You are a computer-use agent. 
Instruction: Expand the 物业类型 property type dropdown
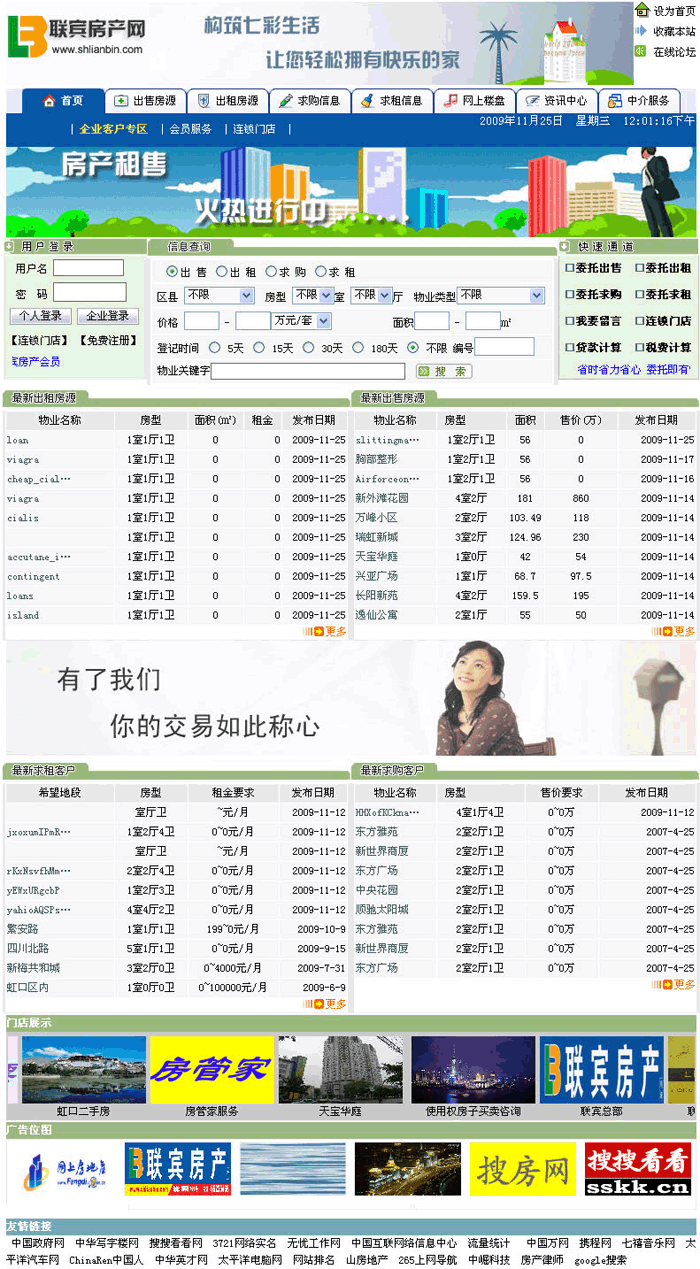pos(501,296)
